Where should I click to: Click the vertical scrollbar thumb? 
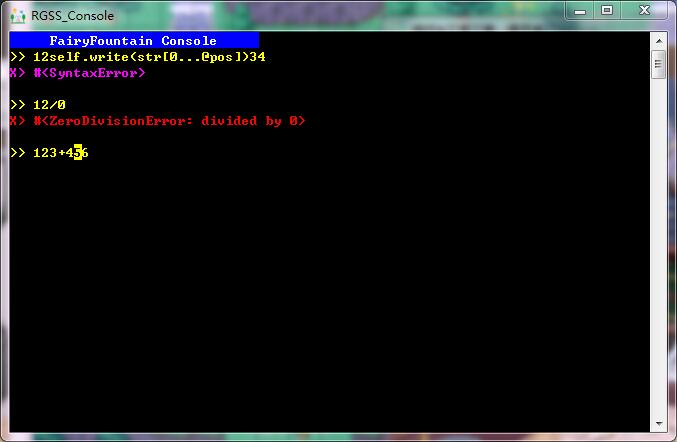(658, 64)
